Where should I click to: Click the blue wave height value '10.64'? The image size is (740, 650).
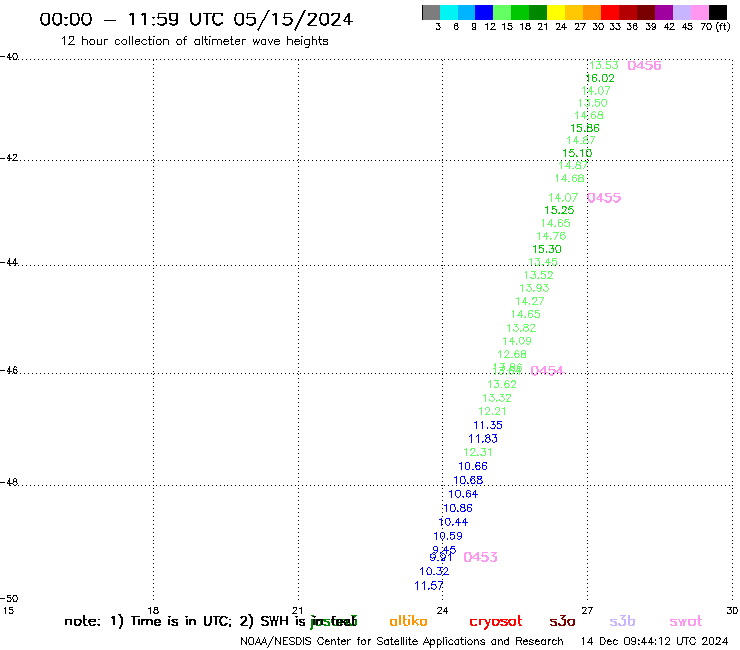coord(463,494)
